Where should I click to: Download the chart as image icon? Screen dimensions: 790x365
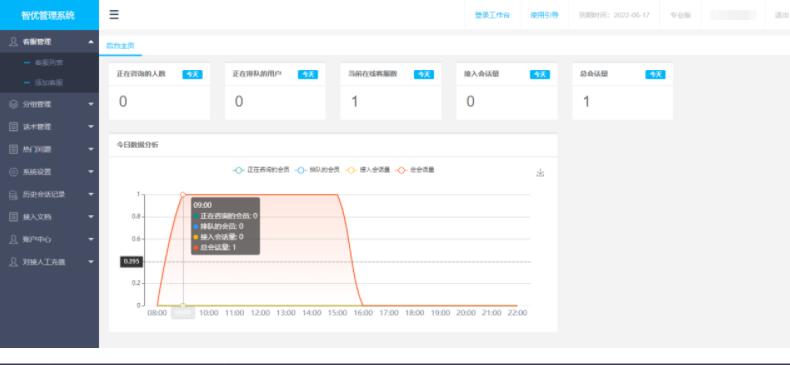click(x=540, y=173)
